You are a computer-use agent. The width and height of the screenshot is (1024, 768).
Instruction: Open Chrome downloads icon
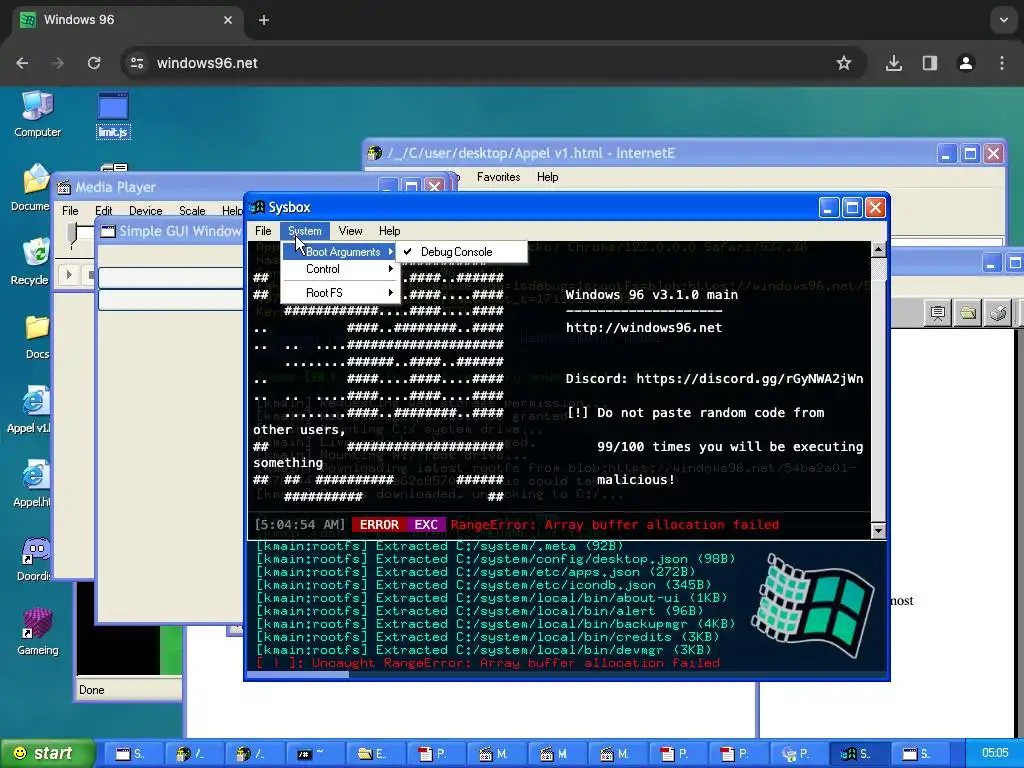(x=894, y=63)
